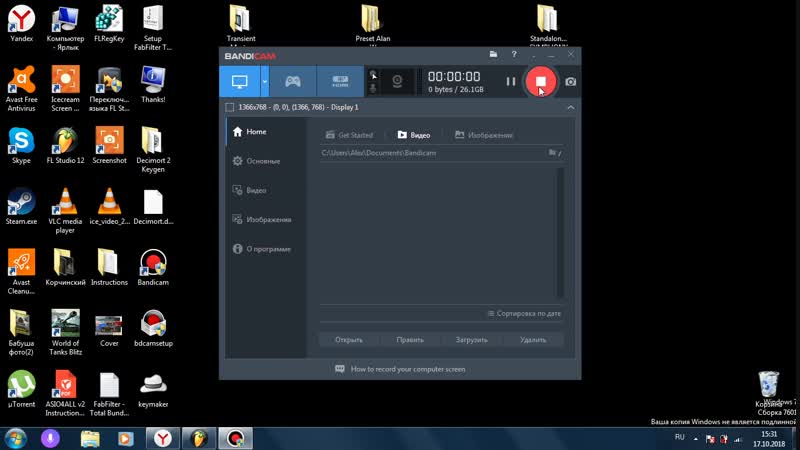Click the RU language indicator
Image resolution: width=800 pixels, height=450 pixels.
point(680,437)
